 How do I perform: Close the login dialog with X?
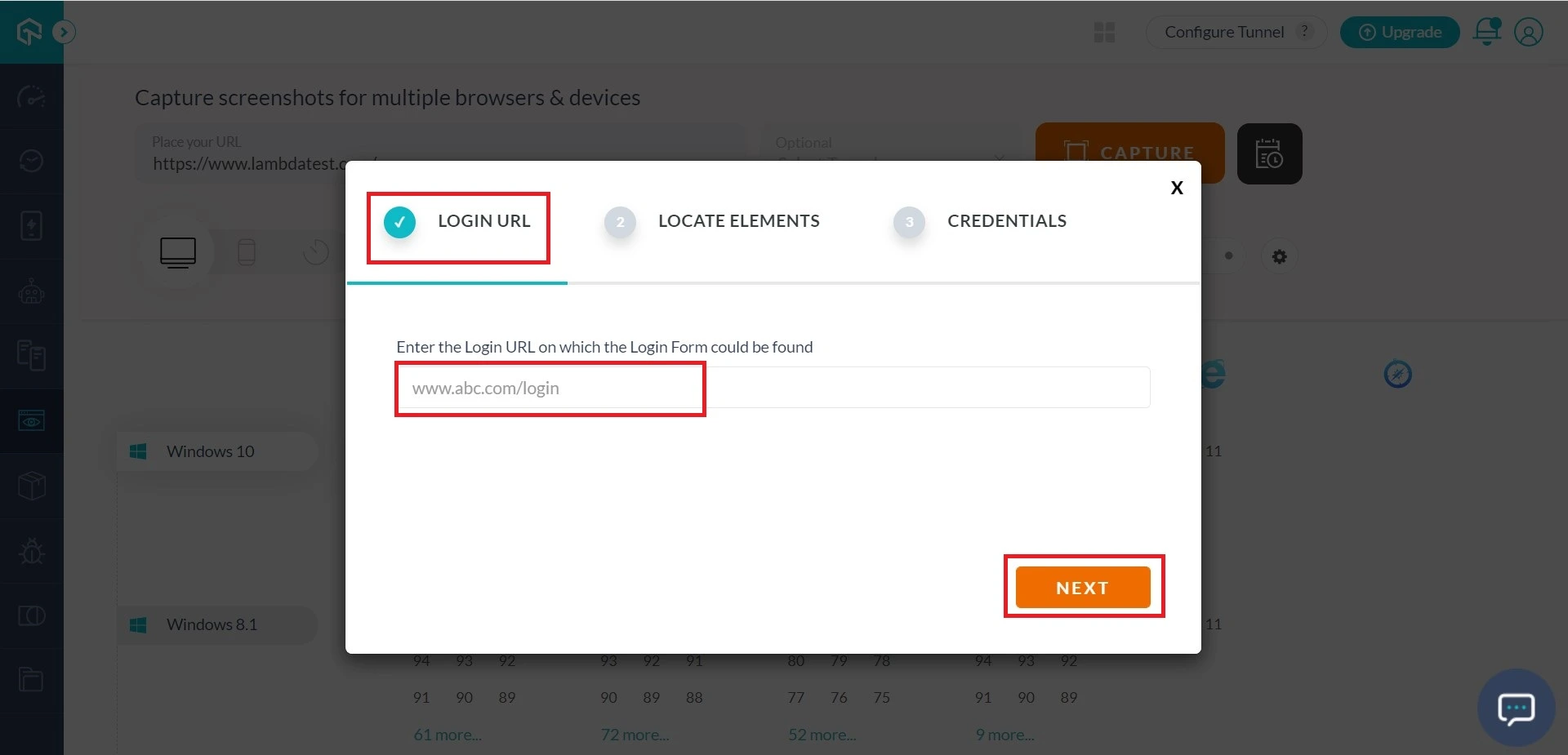(1176, 188)
